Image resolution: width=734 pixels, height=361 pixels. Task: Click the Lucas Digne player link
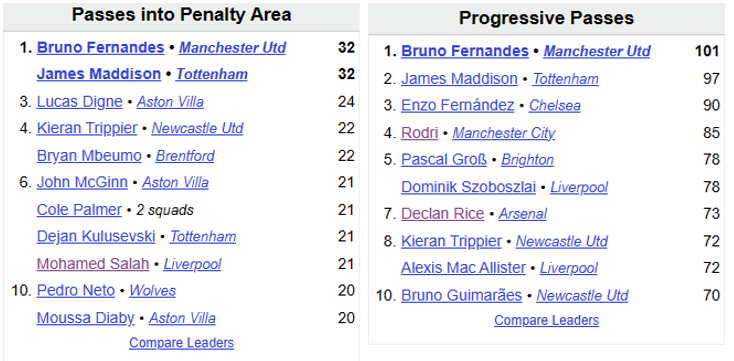pos(80,102)
